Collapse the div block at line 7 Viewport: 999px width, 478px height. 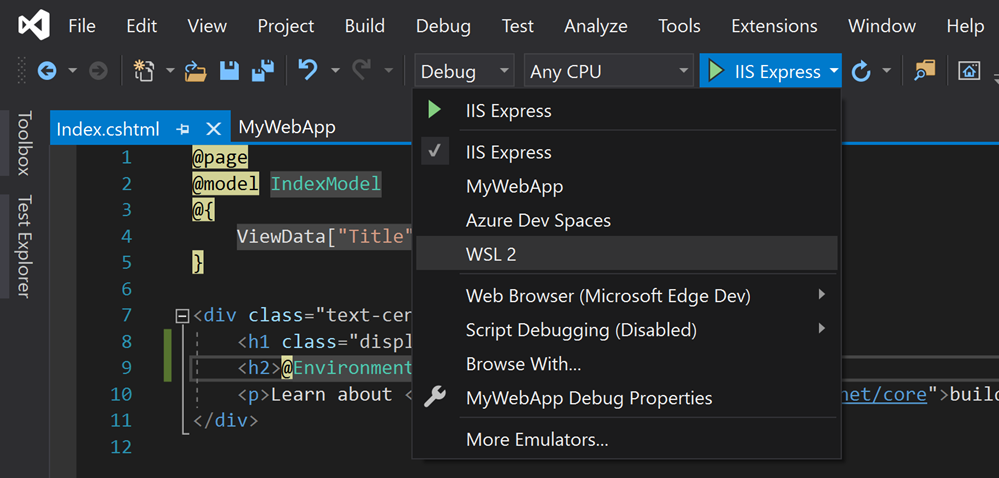[183, 315]
